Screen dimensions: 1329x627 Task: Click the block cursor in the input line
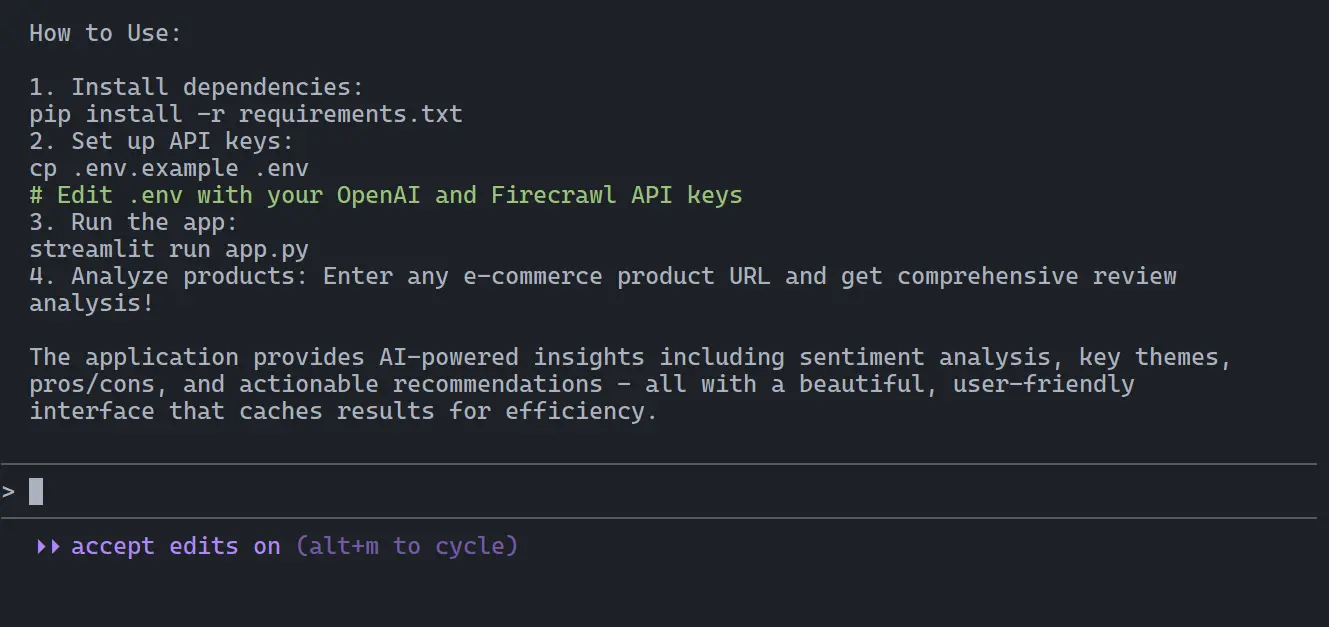(x=34, y=490)
